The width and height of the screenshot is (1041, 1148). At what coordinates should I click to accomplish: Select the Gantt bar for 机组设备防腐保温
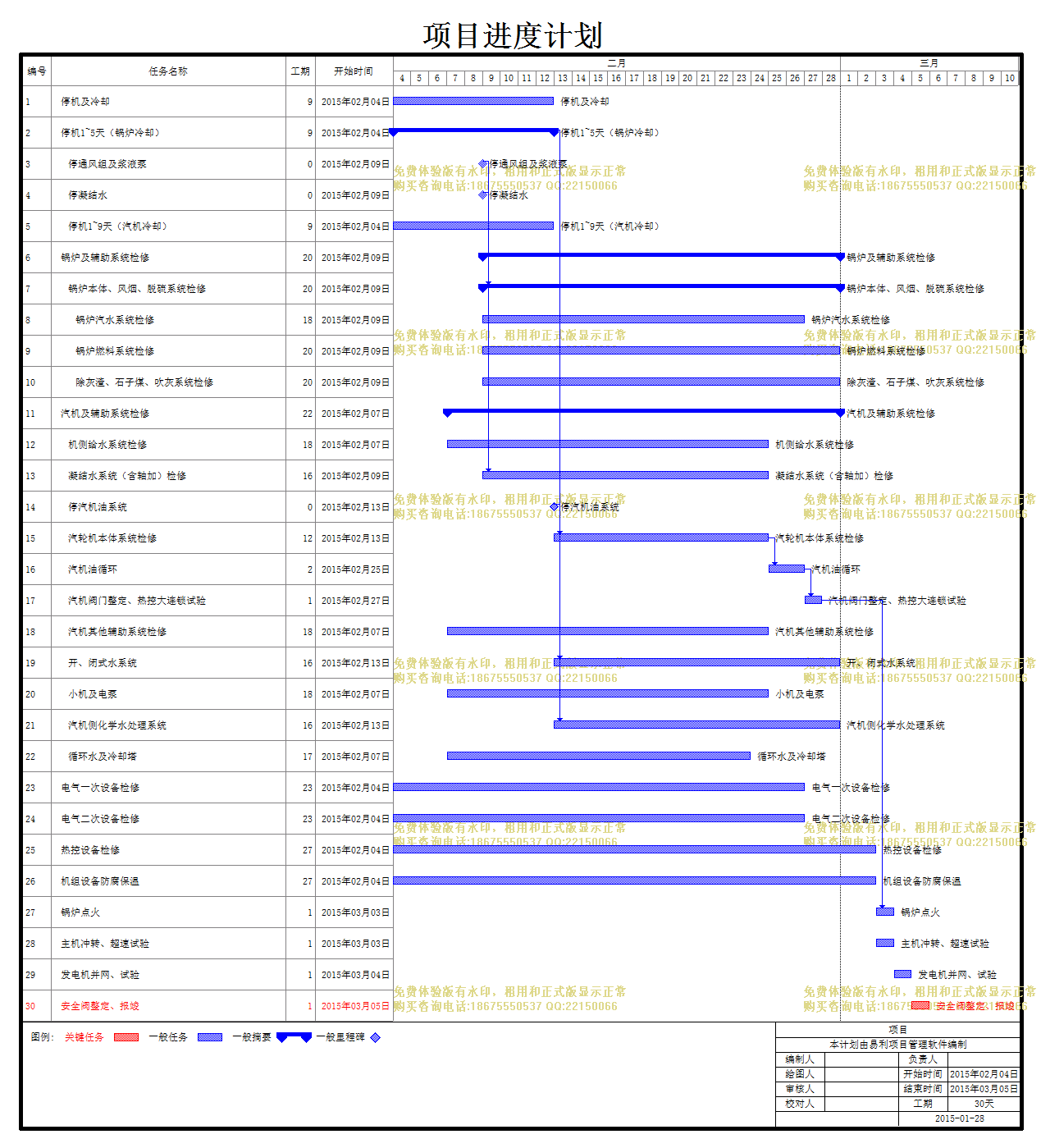coord(635,880)
